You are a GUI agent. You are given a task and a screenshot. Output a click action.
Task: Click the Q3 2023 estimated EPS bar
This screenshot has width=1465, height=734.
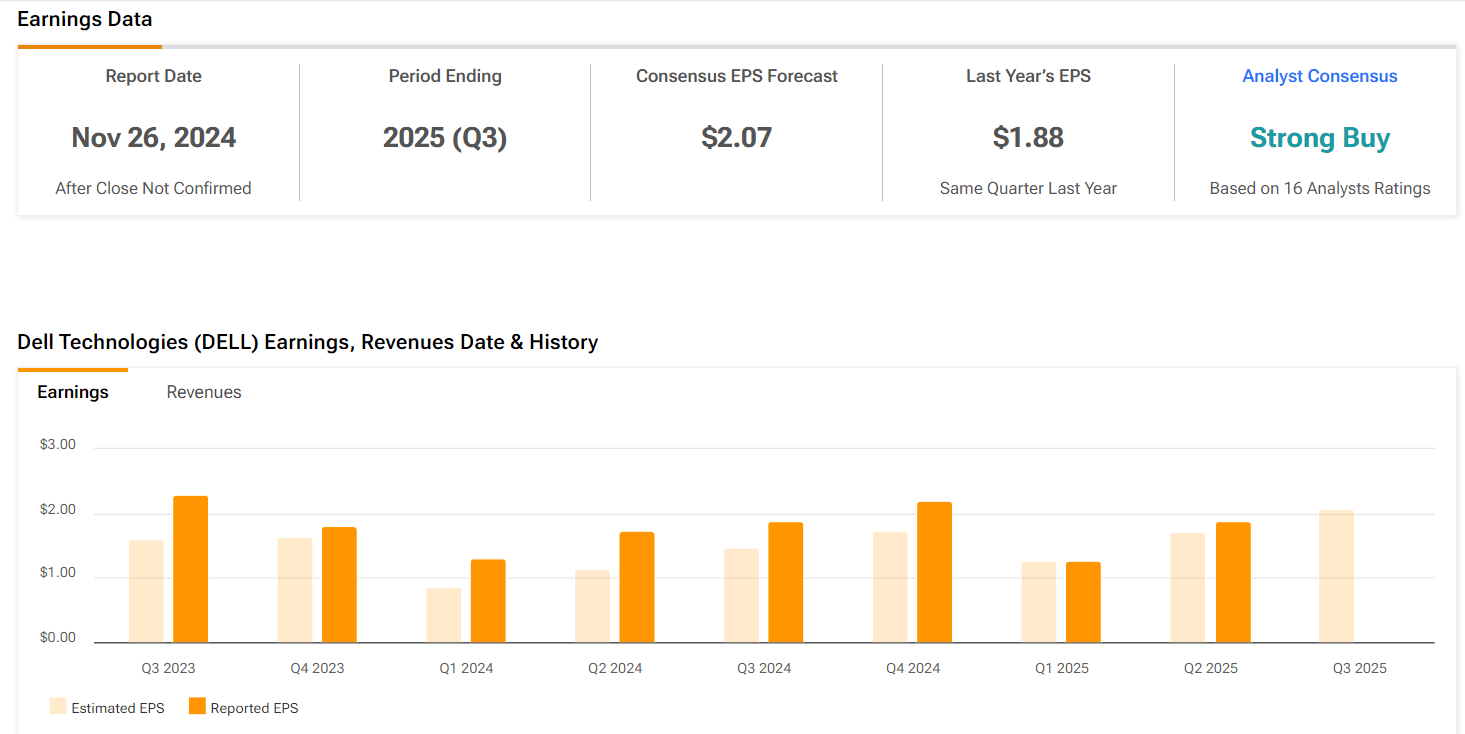146,591
